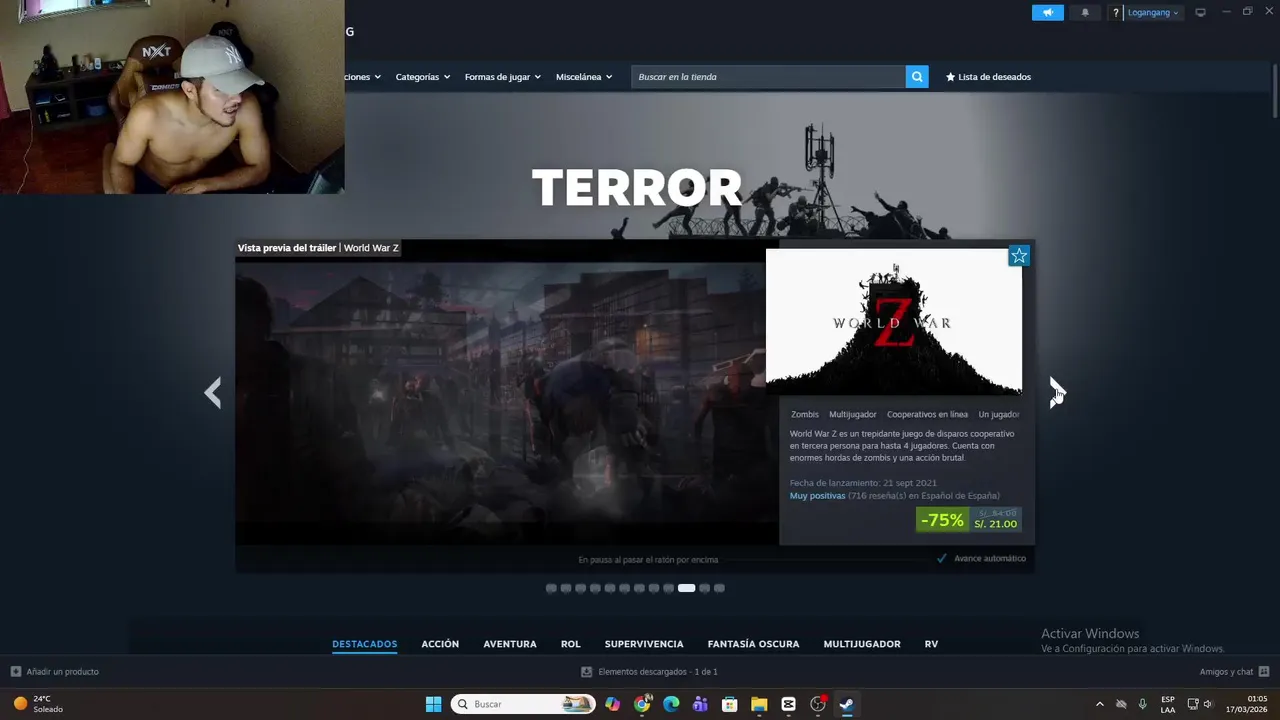Advance carousel with the right arrow
Viewport: 1280px width, 720px height.
[x=1057, y=392]
